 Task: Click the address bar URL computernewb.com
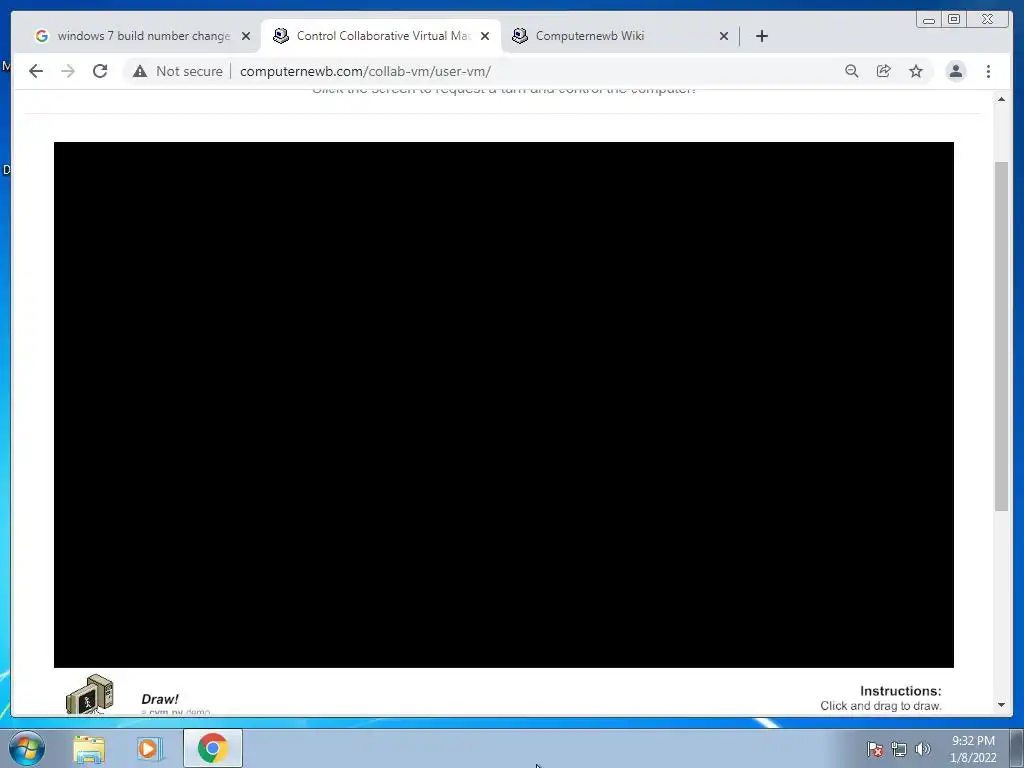(365, 71)
